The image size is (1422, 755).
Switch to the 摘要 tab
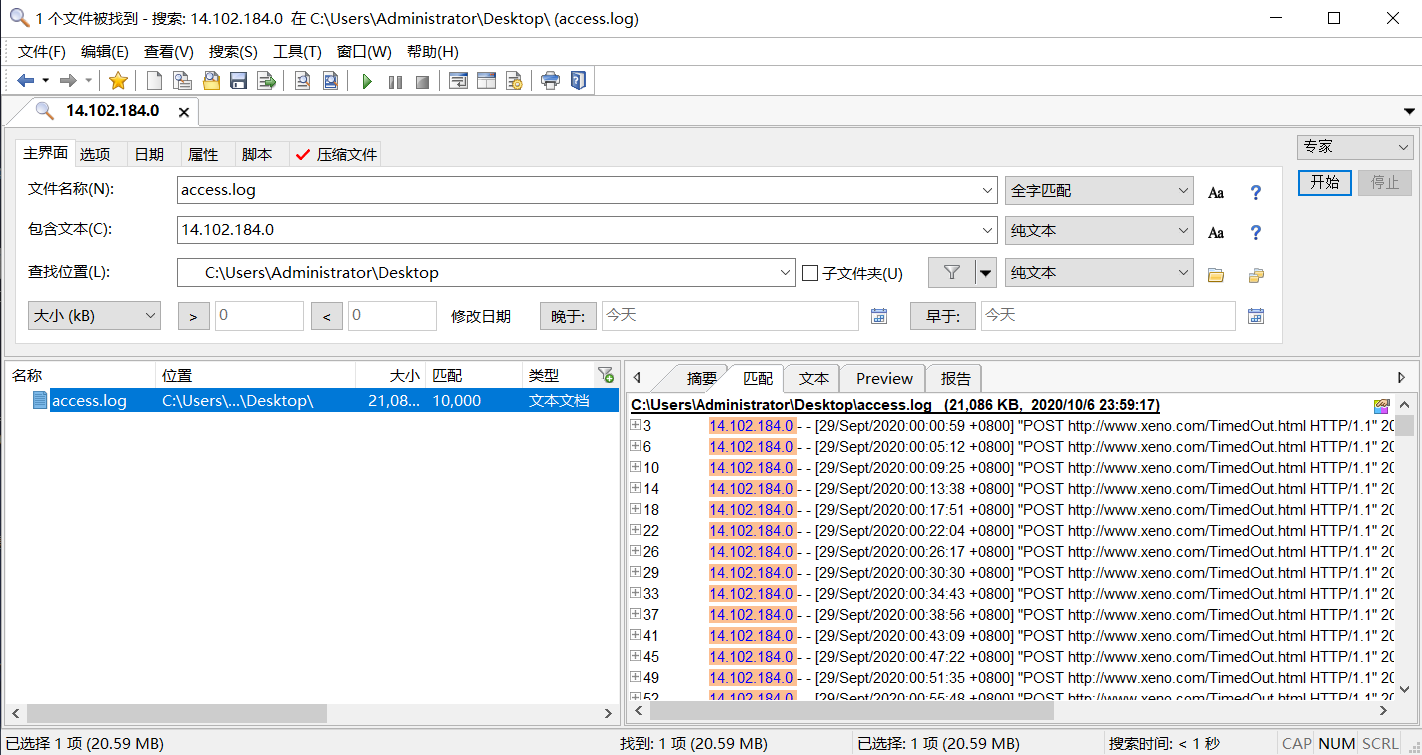(x=701, y=378)
